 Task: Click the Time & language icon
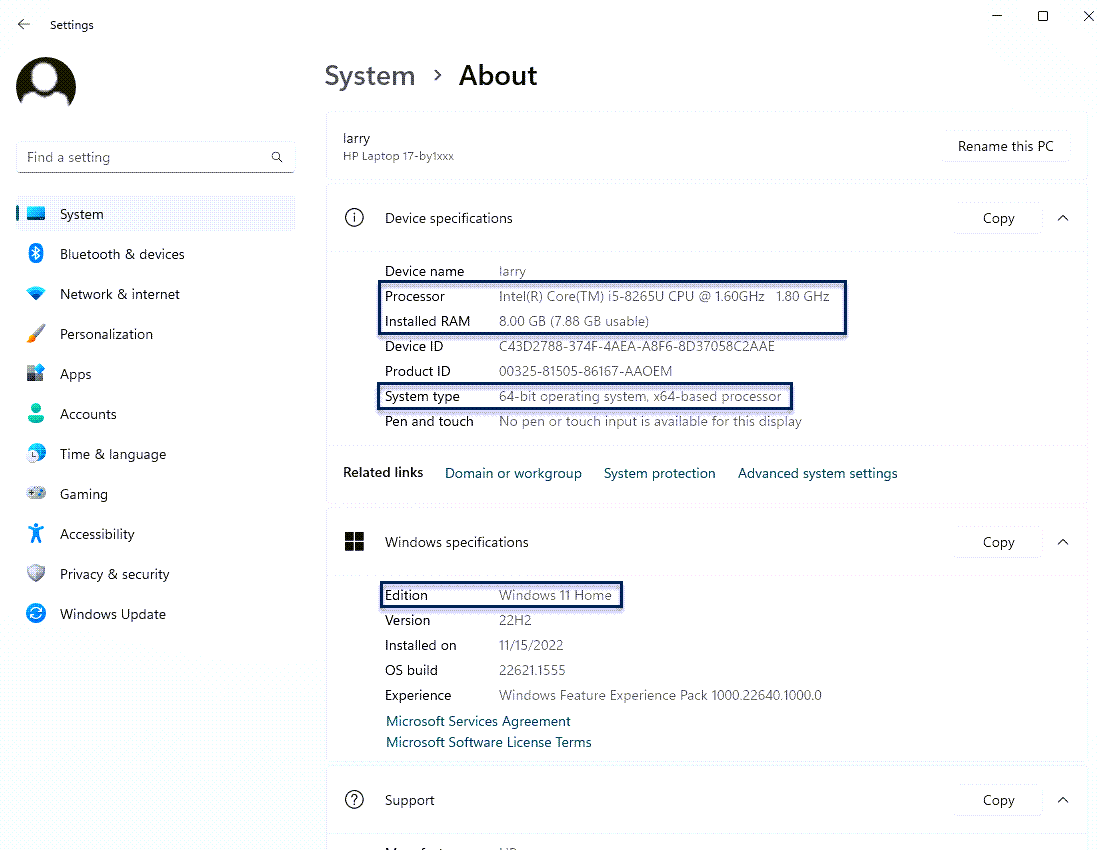coord(36,454)
